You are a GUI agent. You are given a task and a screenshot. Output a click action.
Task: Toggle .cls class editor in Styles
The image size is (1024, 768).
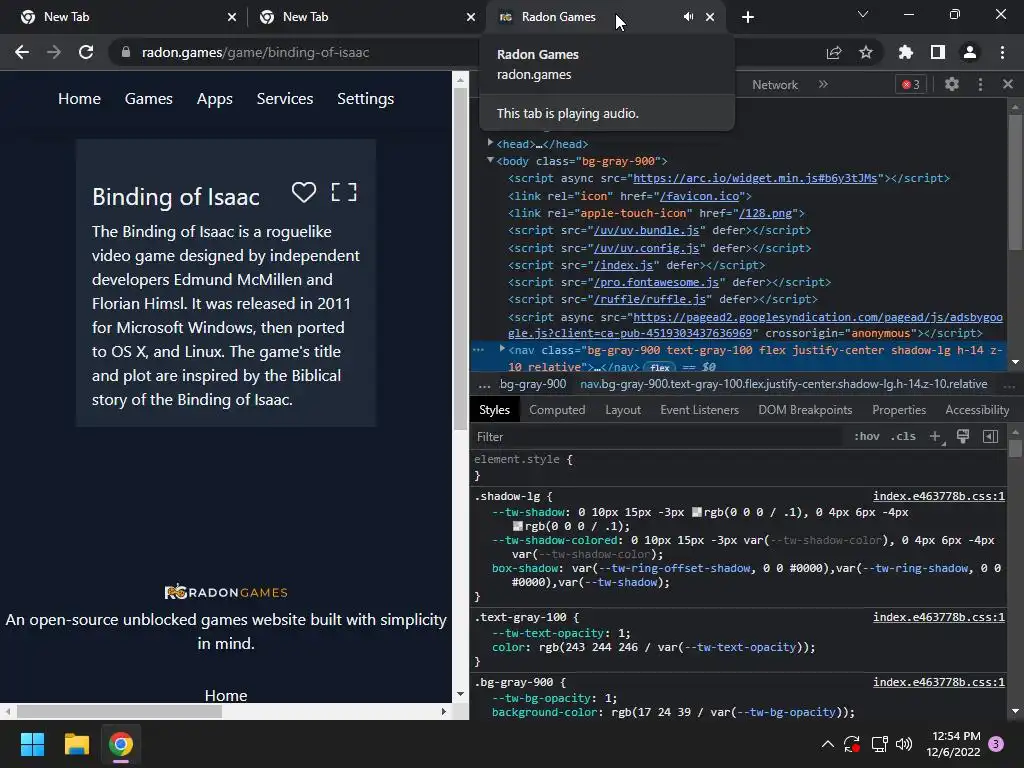click(x=903, y=436)
